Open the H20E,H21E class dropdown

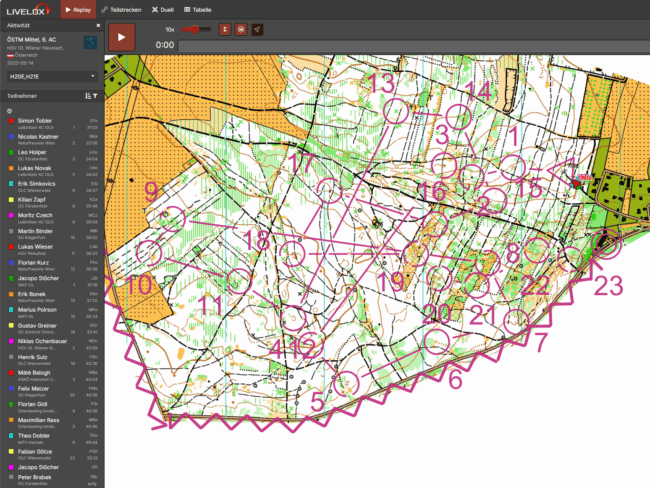coord(52,75)
